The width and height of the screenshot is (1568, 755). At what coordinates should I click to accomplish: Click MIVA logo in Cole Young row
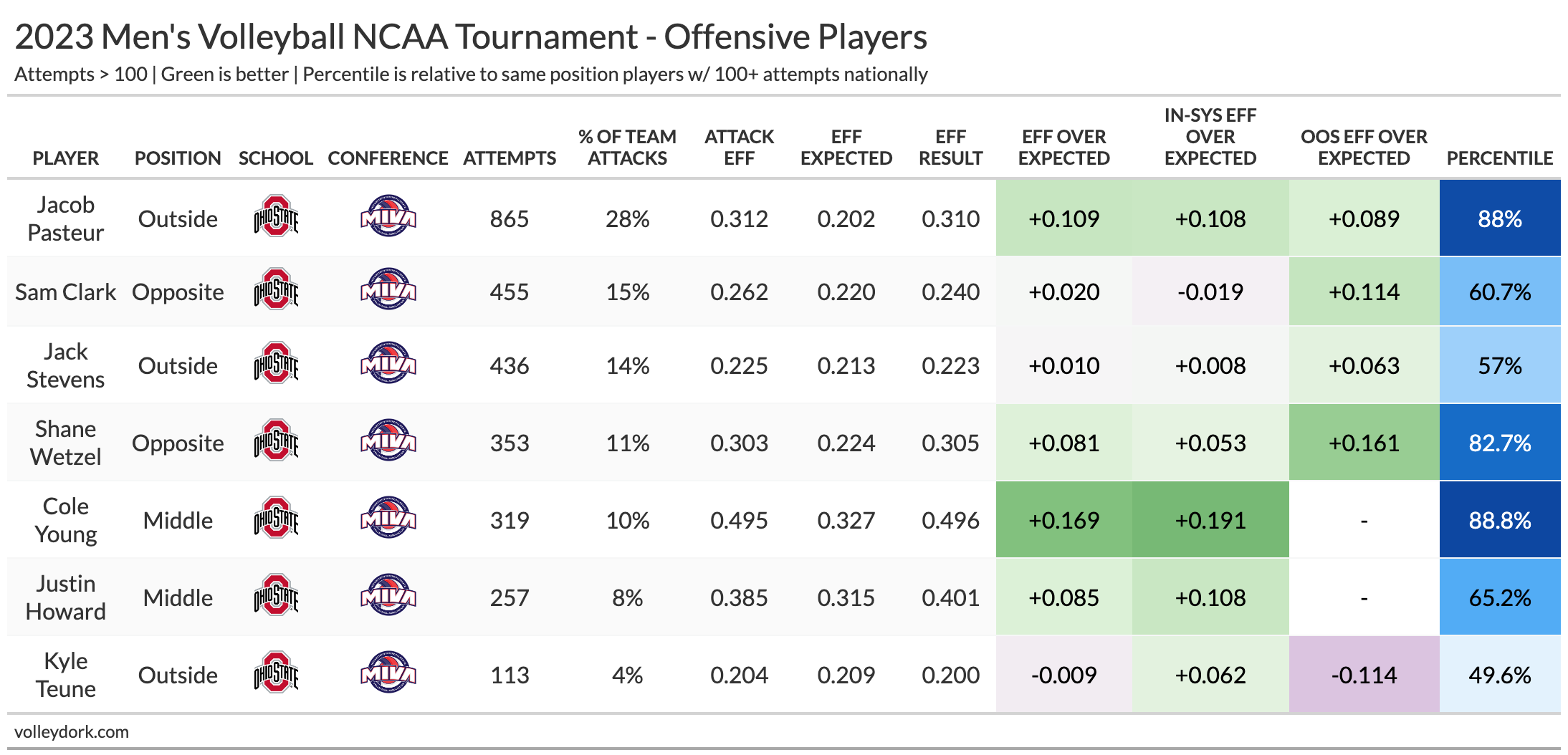point(388,518)
